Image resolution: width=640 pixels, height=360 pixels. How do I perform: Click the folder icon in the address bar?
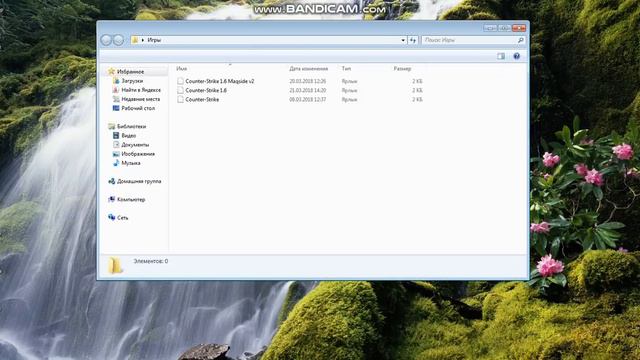pos(135,40)
